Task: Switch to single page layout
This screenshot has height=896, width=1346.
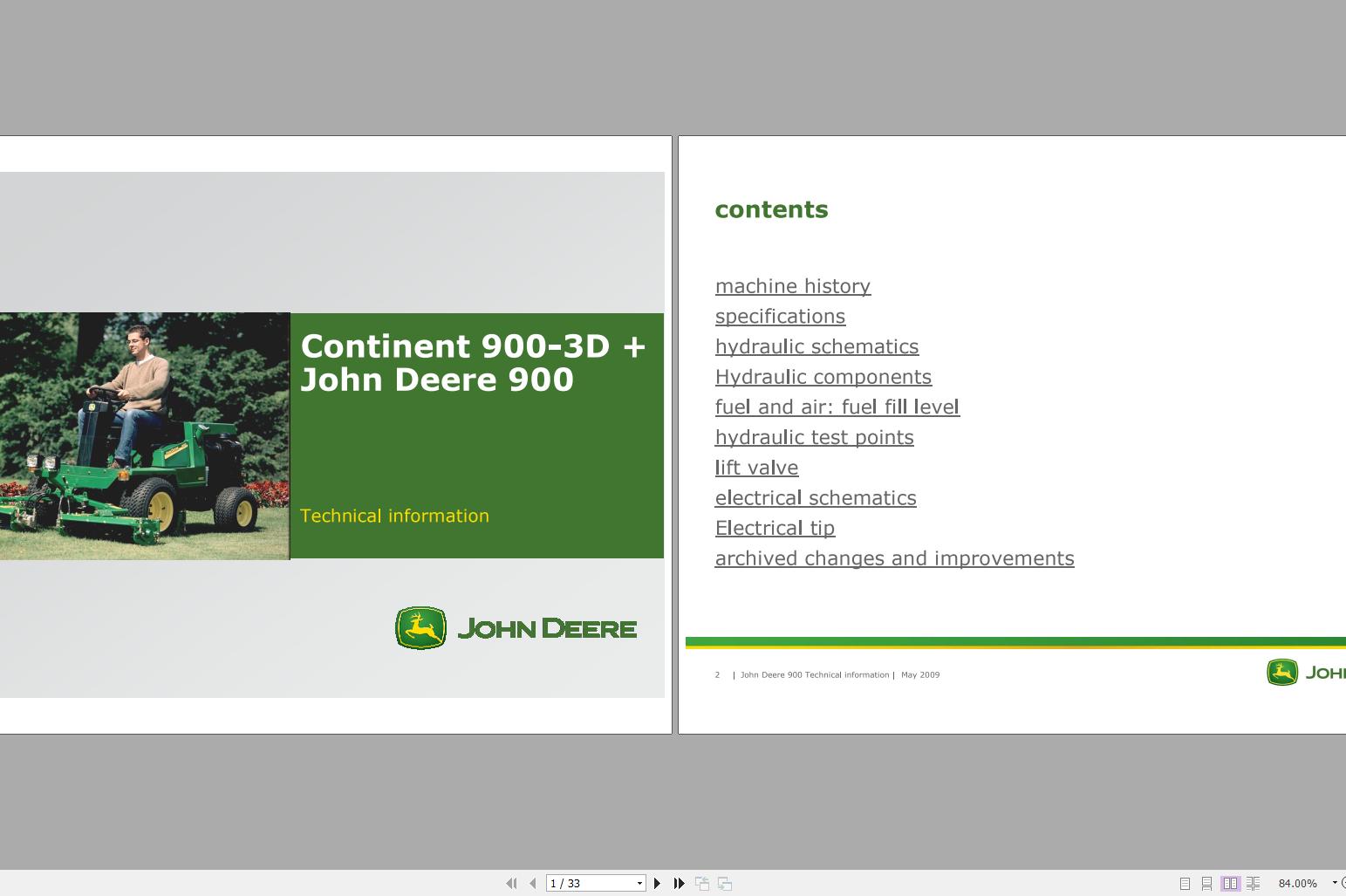Action: [1185, 883]
